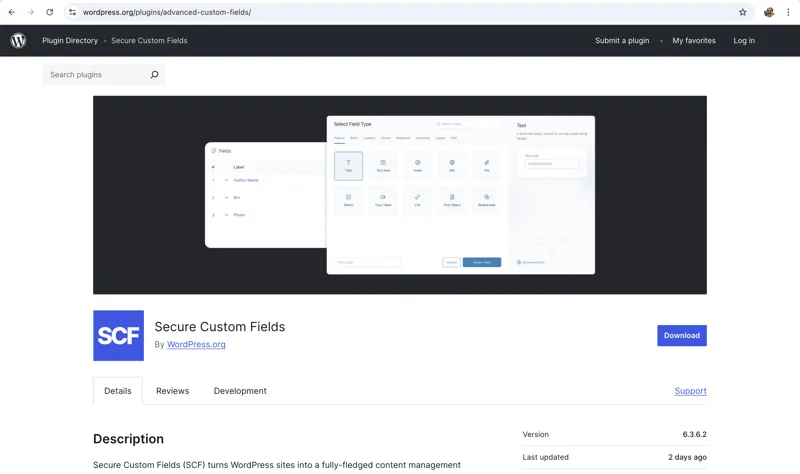
Task: Go to My favorites
Action: 694,40
